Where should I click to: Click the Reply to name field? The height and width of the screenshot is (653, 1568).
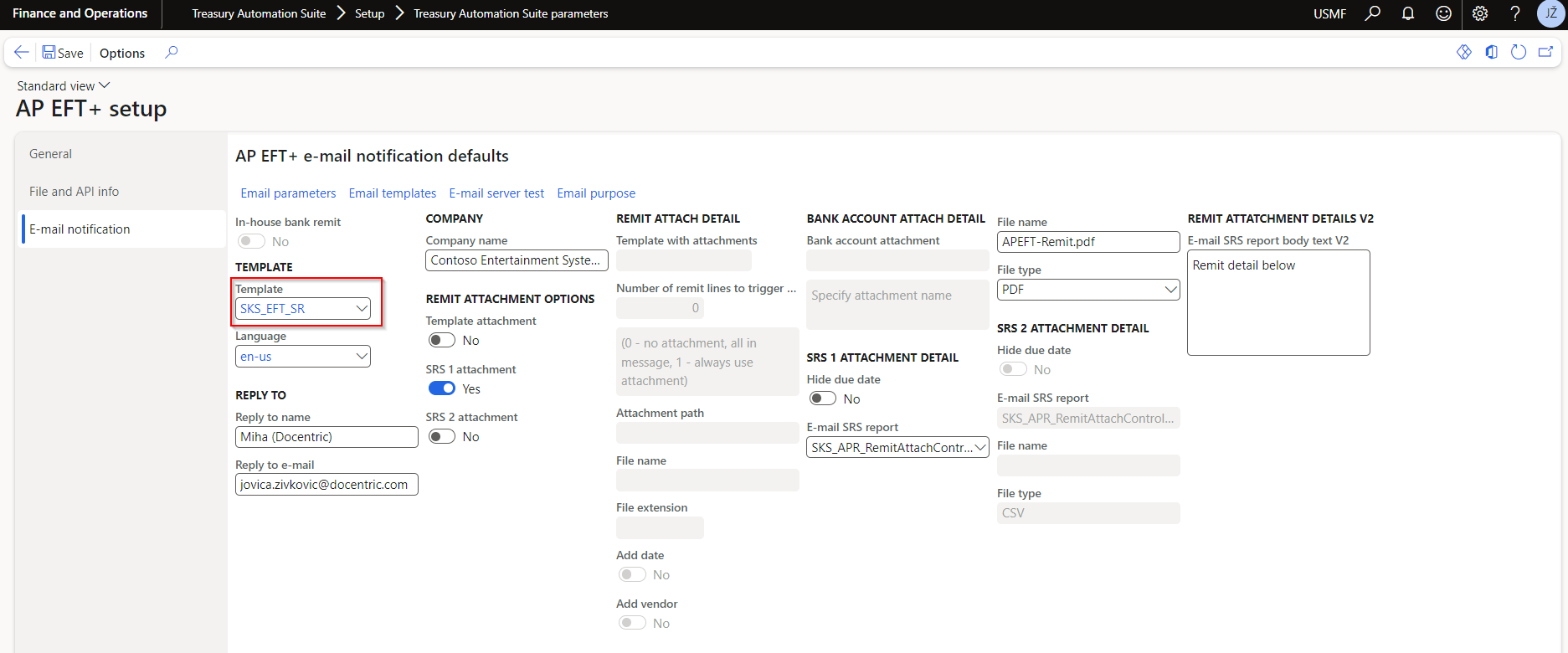(326, 437)
